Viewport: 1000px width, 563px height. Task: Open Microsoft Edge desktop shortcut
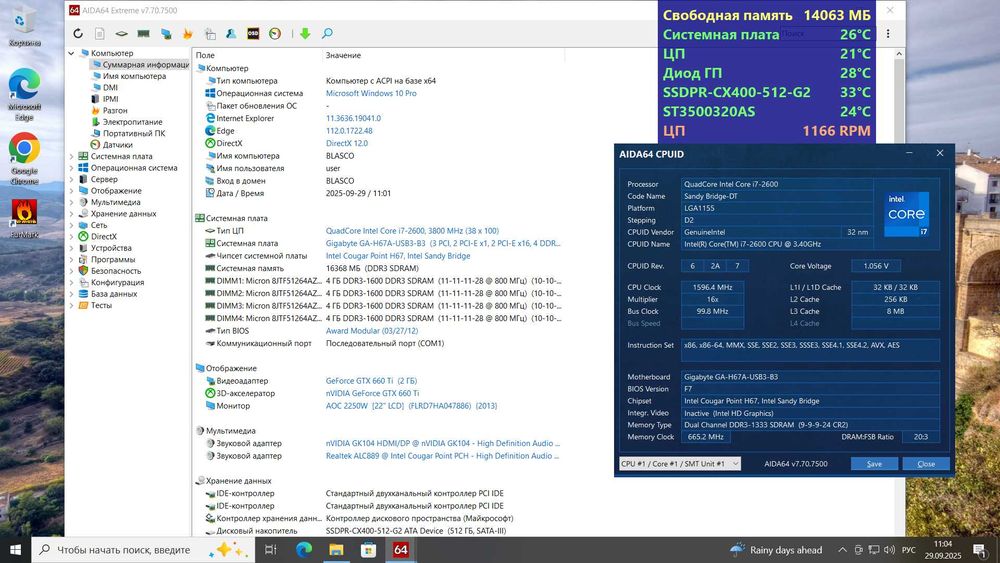24,94
